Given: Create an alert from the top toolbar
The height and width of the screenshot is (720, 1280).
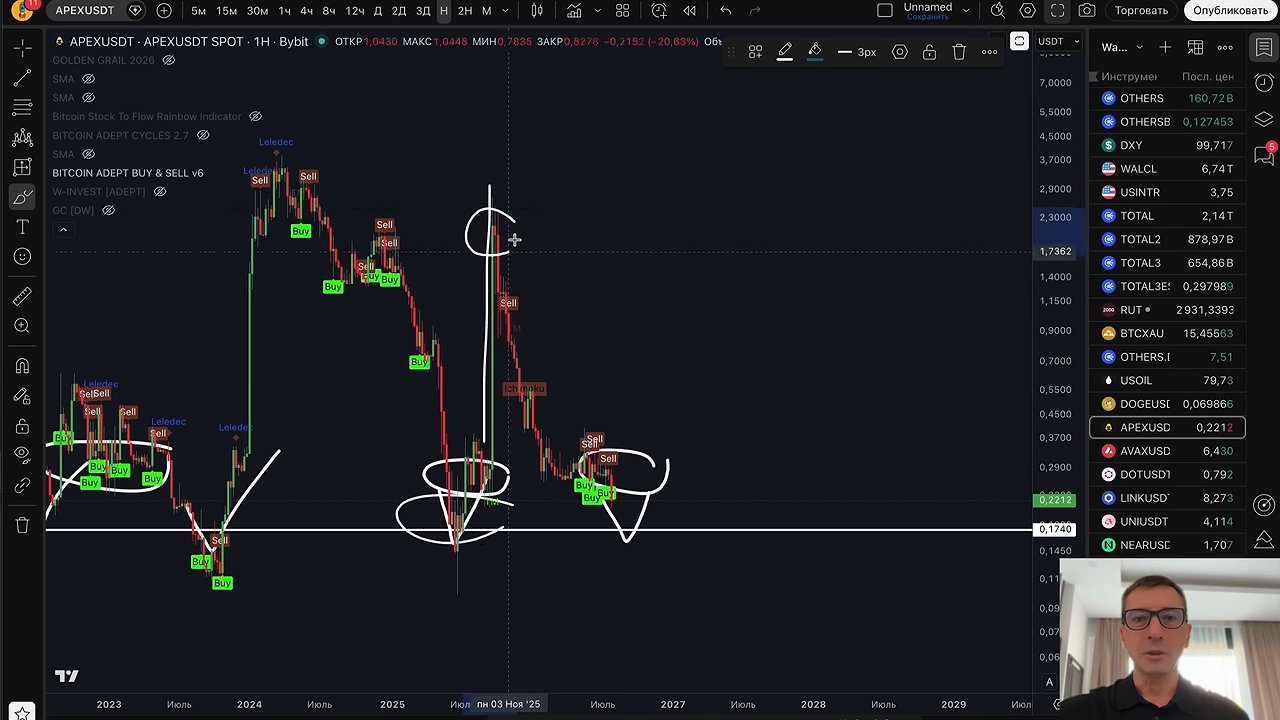Looking at the screenshot, I should click(x=659, y=11).
